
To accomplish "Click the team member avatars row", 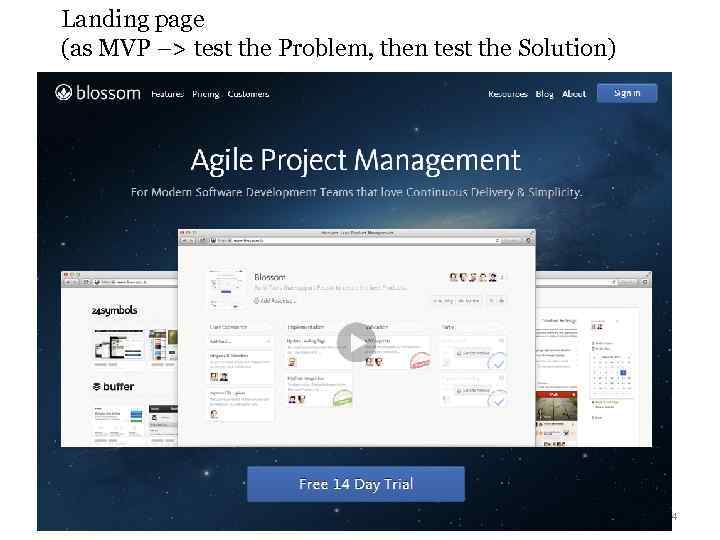I will click(475, 278).
